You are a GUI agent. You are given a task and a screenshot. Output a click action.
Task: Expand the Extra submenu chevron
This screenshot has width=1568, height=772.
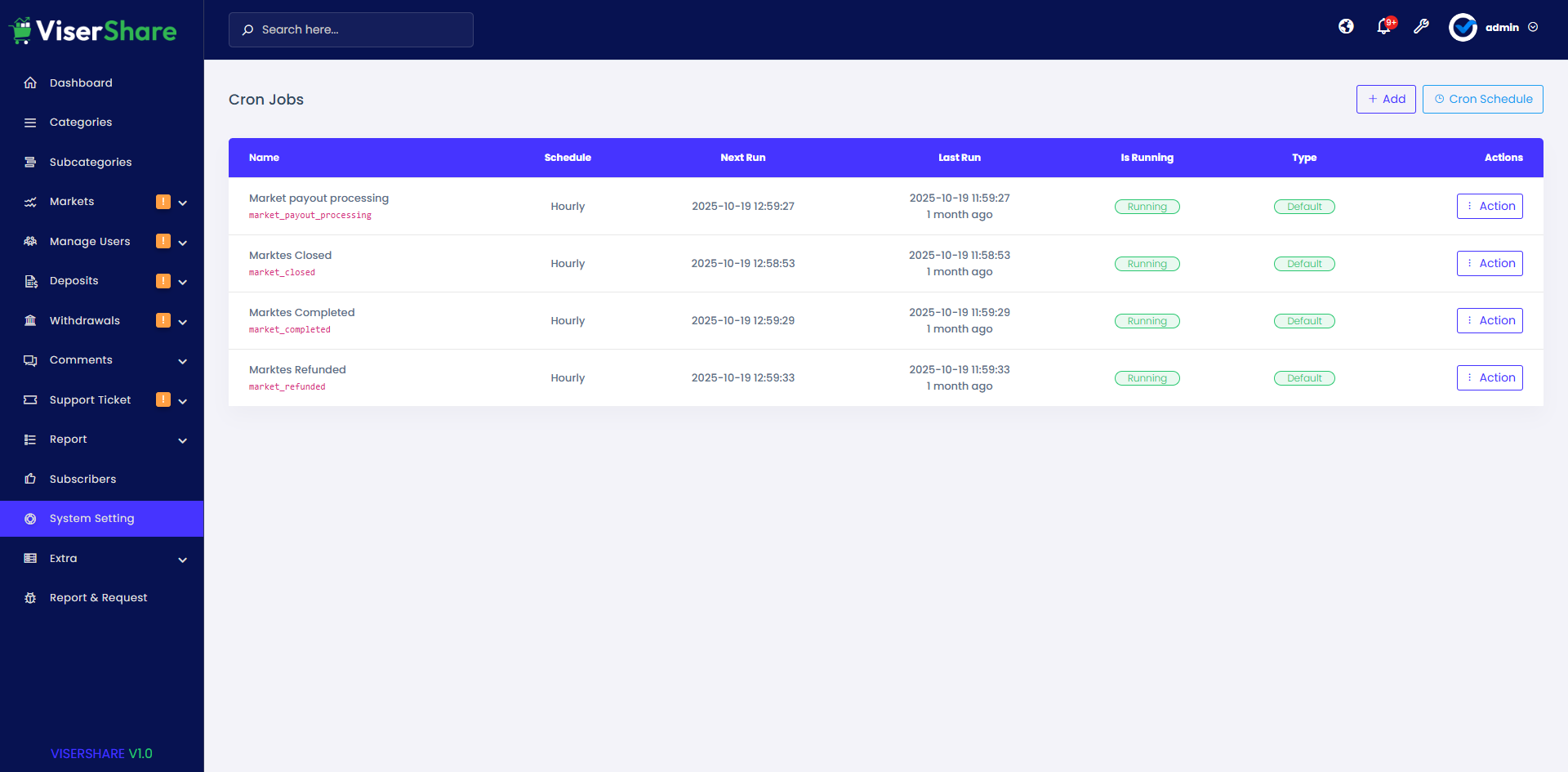183,560
